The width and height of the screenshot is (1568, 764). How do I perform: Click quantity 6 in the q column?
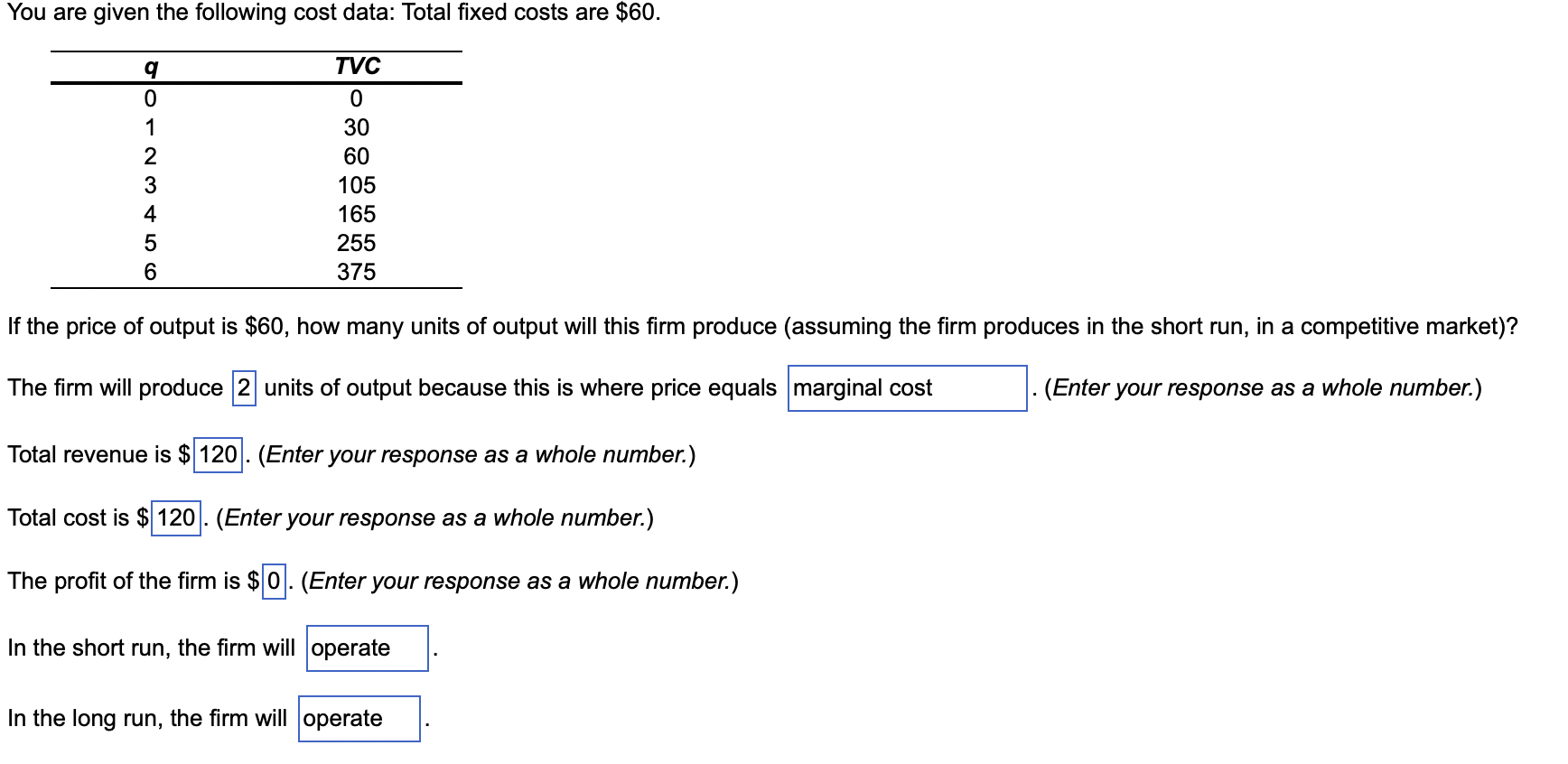(x=150, y=272)
